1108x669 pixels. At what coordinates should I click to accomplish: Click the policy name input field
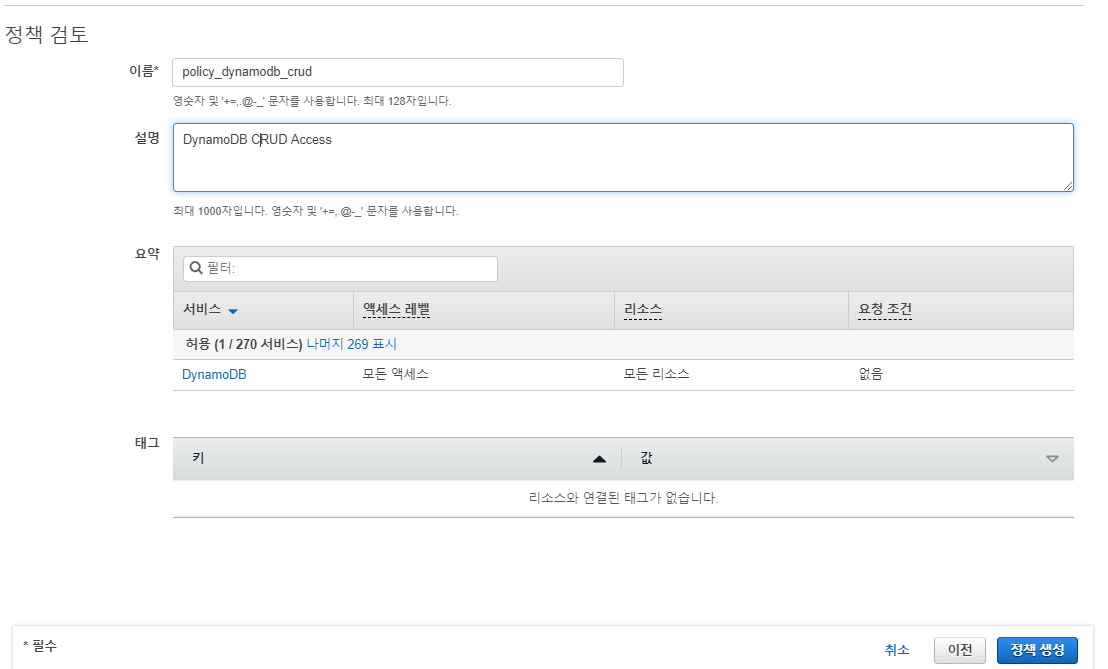pyautogui.click(x=398, y=72)
